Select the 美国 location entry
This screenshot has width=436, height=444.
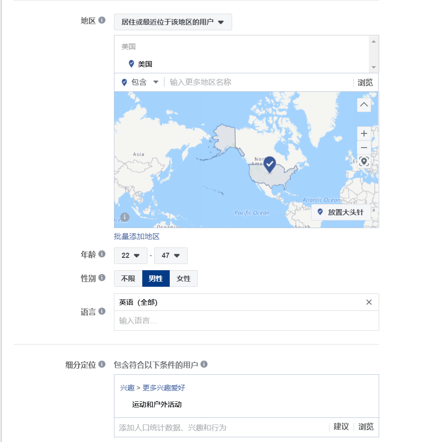tap(145, 64)
